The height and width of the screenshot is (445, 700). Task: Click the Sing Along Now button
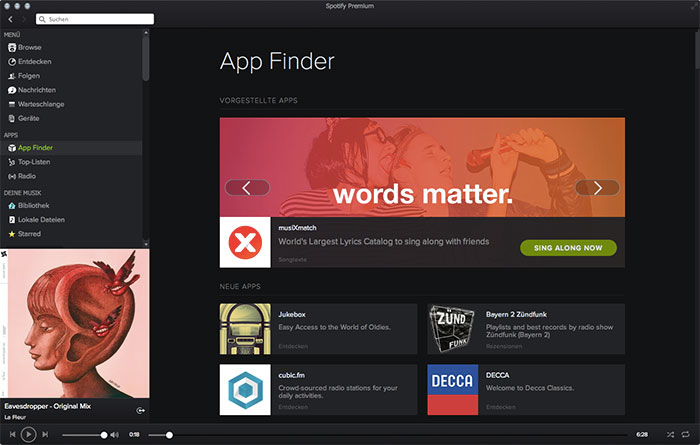568,248
